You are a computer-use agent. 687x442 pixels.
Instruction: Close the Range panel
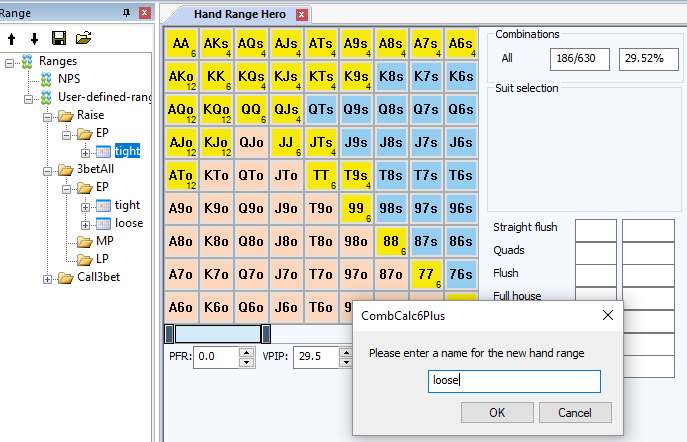click(x=144, y=13)
